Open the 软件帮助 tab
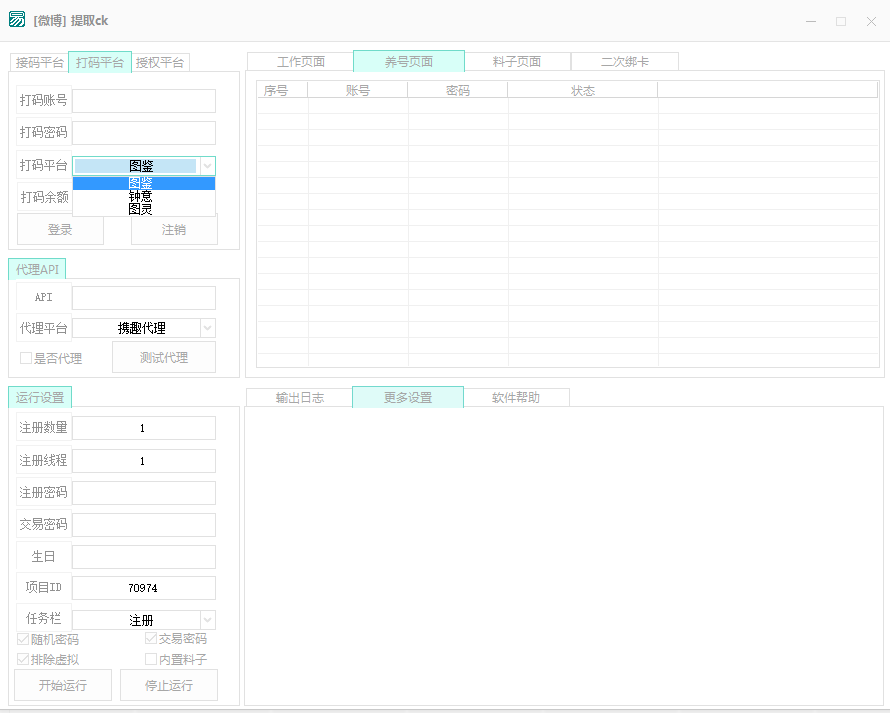 [516, 398]
